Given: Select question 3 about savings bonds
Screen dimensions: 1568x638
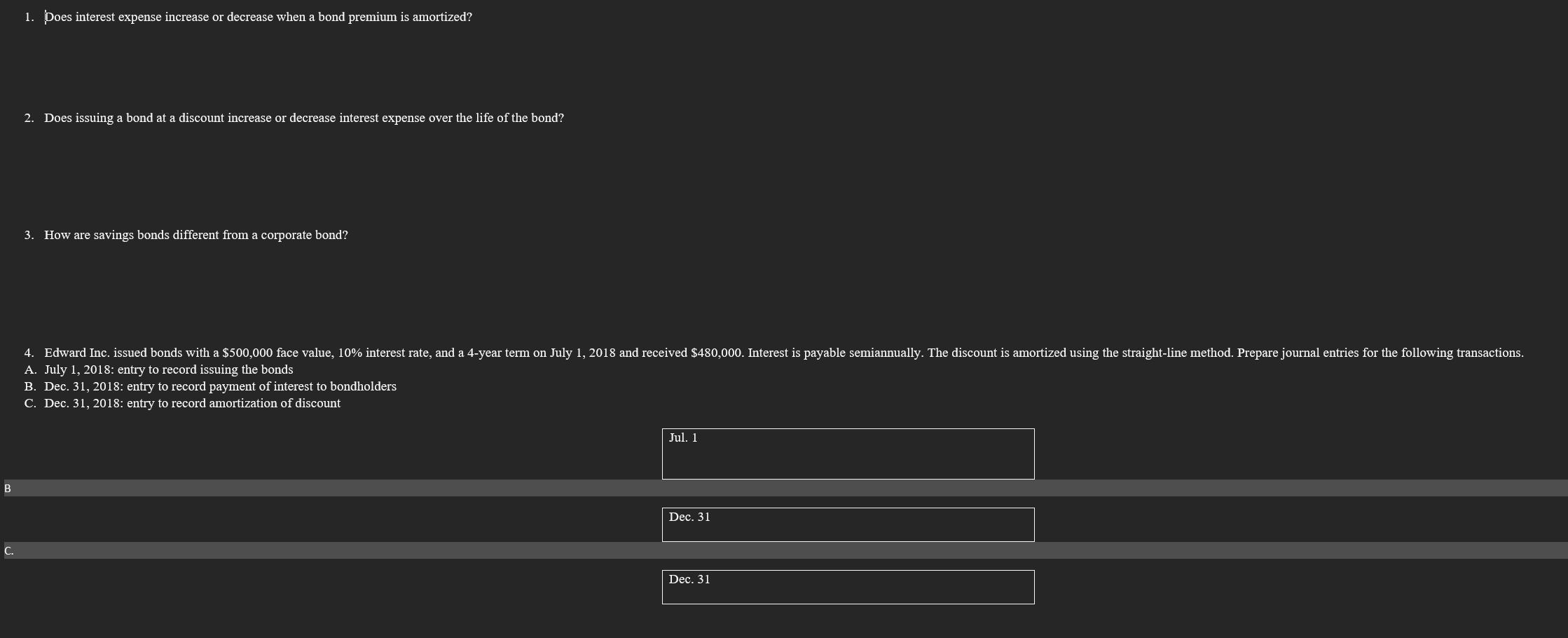Looking at the screenshot, I should click(x=196, y=235).
